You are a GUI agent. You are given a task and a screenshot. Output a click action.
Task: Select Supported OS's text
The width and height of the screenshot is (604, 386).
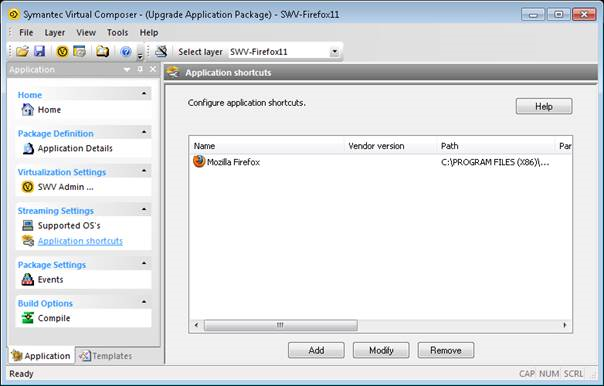tap(69, 225)
